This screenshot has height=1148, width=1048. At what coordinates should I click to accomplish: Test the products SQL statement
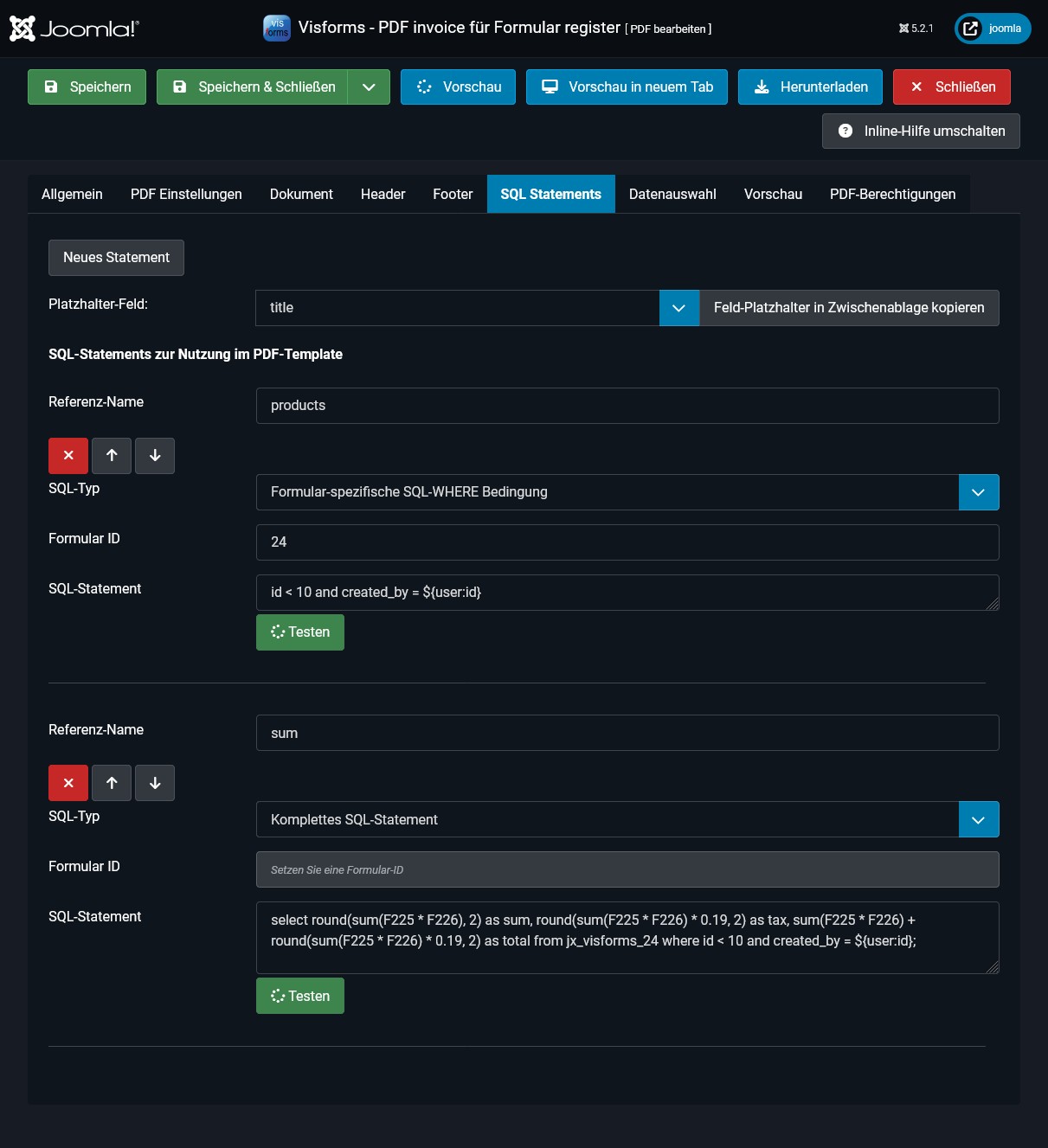[300, 632]
